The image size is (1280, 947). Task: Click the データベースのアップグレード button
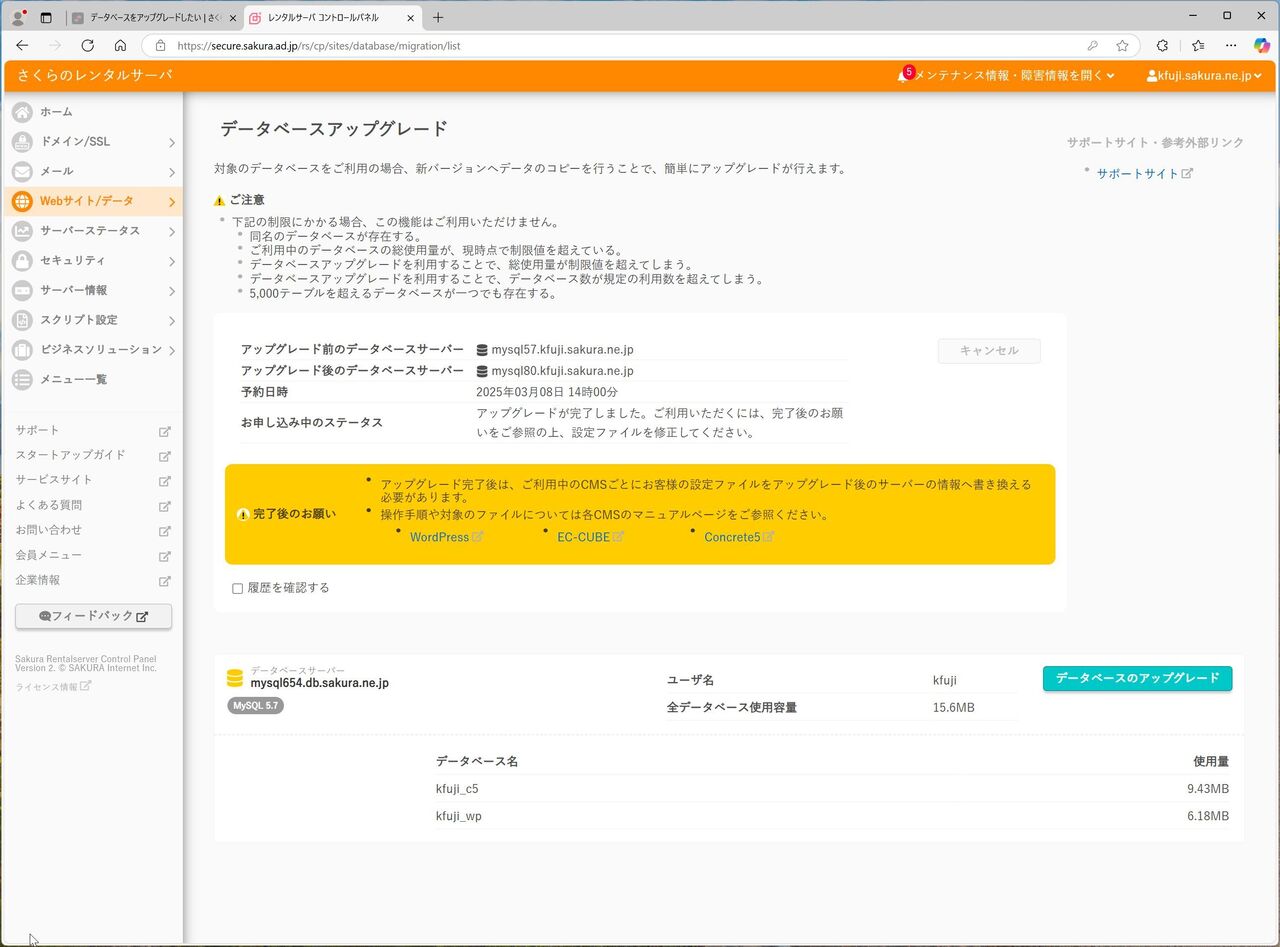click(1137, 678)
